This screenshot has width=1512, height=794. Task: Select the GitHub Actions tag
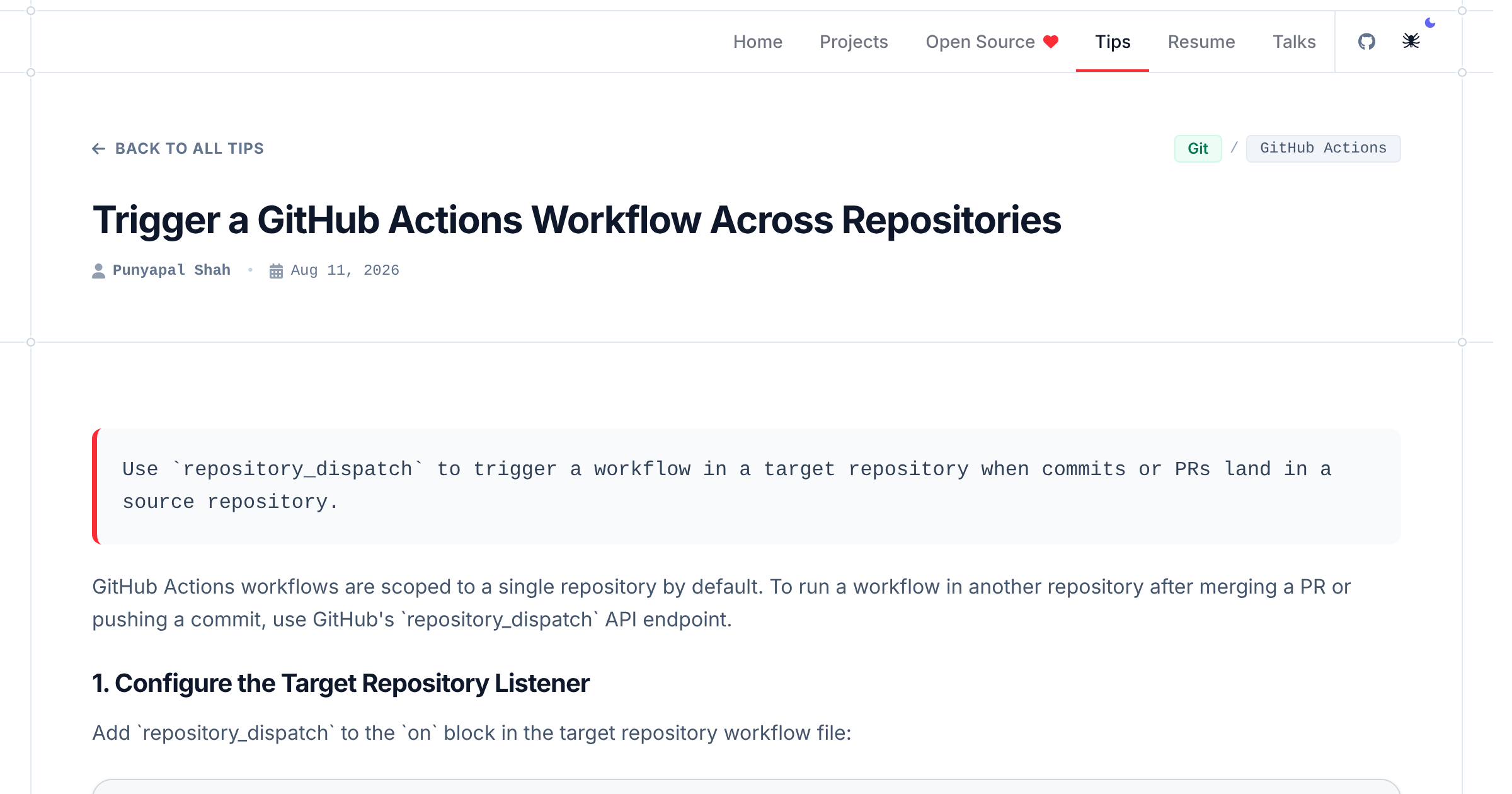coord(1323,148)
